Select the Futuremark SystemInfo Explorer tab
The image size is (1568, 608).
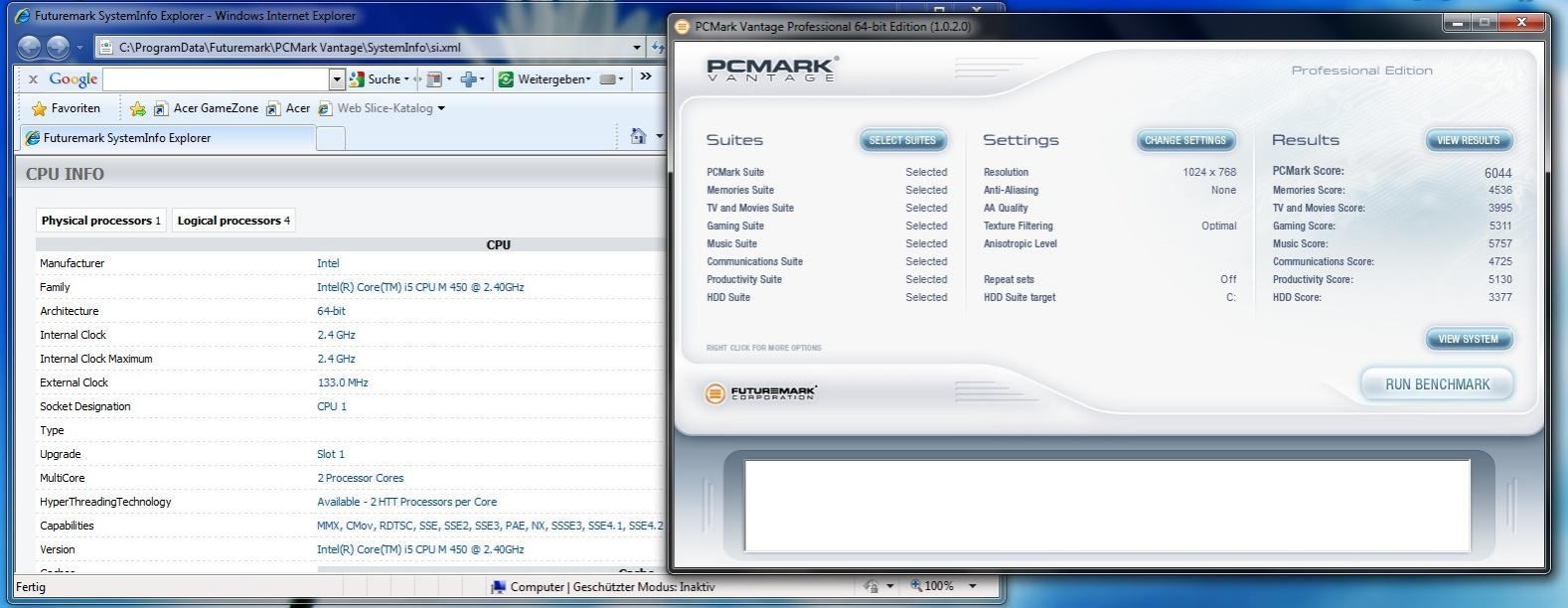tap(167, 138)
